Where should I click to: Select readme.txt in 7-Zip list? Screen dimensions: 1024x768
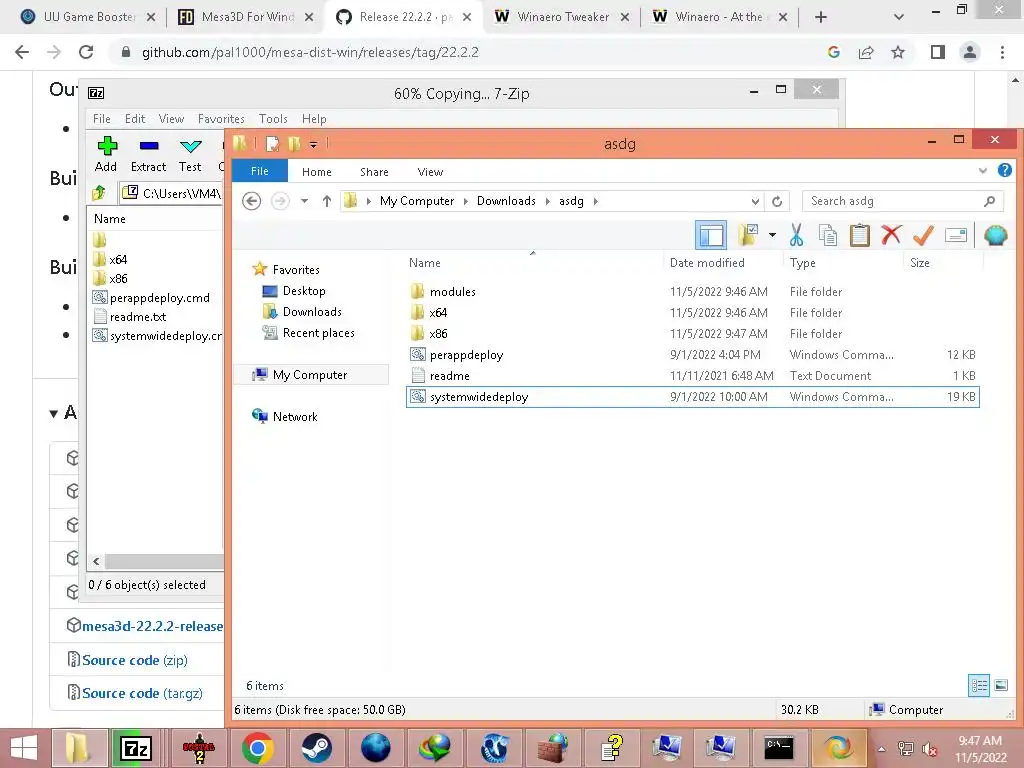(138, 317)
